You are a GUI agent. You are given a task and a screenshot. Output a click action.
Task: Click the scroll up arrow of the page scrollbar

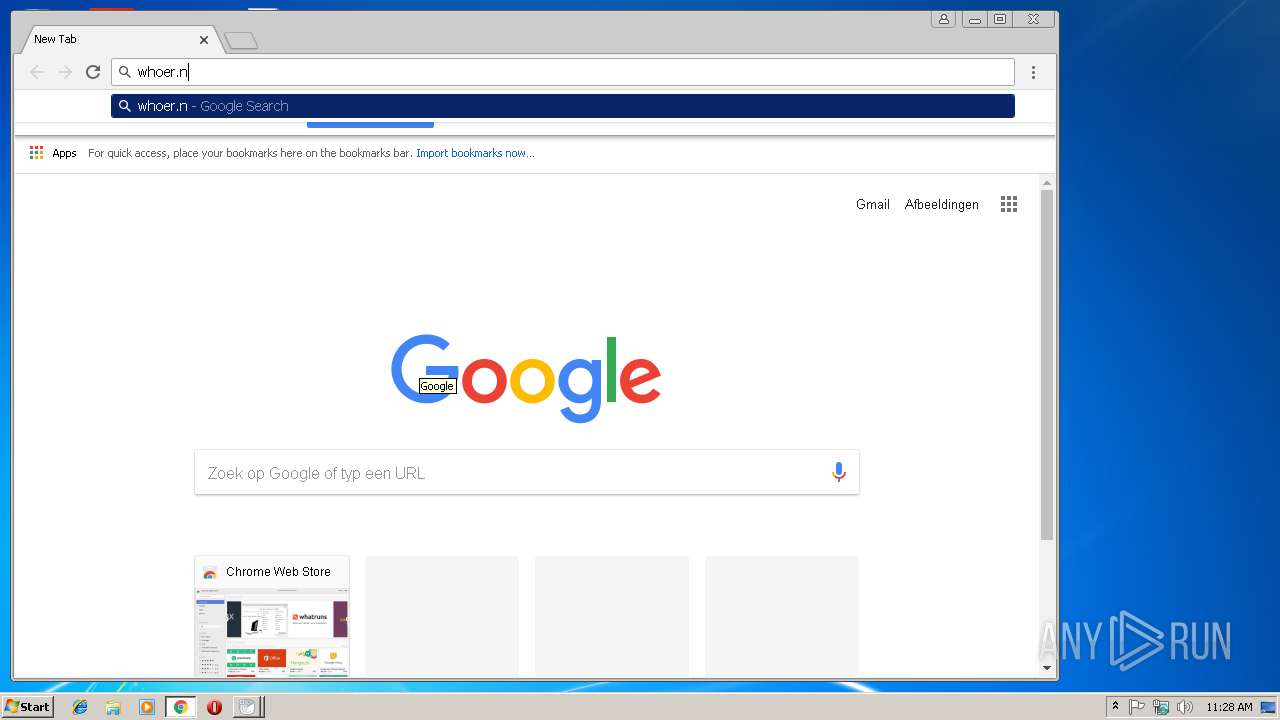pos(1047,183)
